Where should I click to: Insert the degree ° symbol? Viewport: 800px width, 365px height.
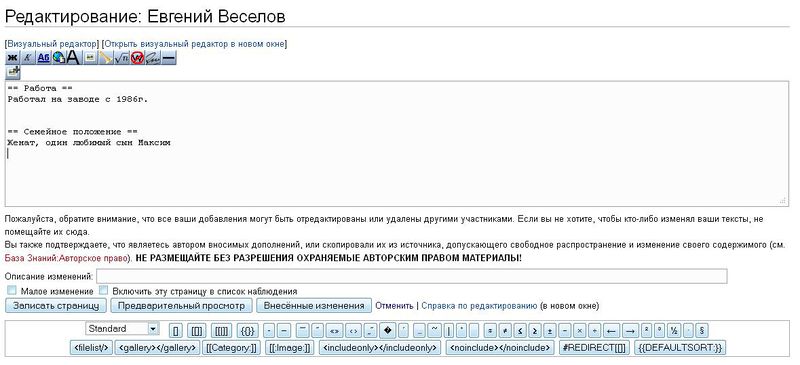(x=660, y=331)
